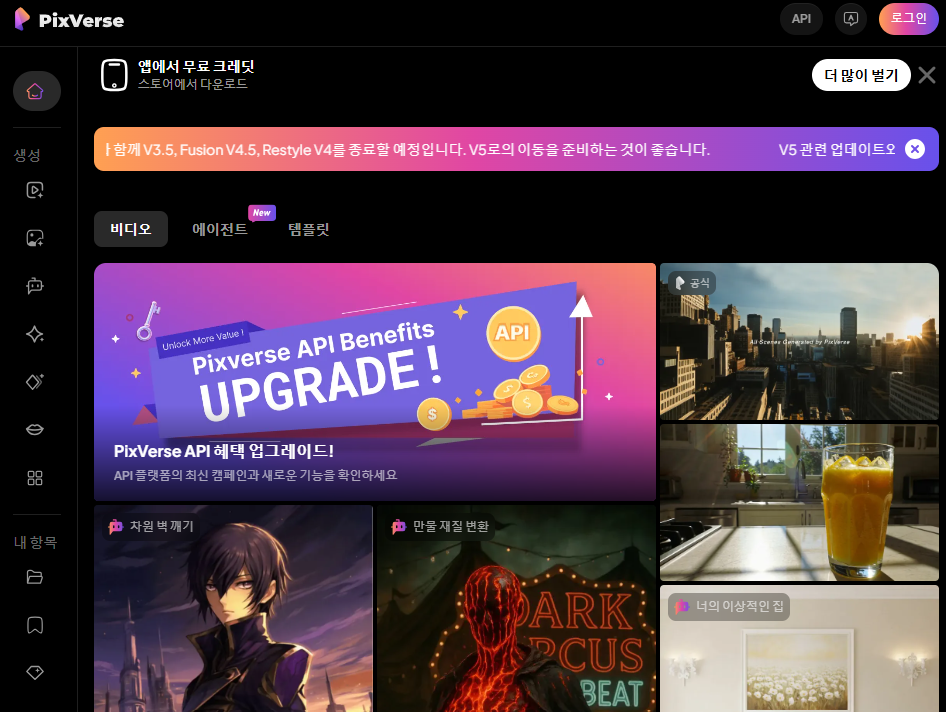This screenshot has width=946, height=712.
Task: Open the diamond transition sidebar icon
Action: click(x=35, y=381)
